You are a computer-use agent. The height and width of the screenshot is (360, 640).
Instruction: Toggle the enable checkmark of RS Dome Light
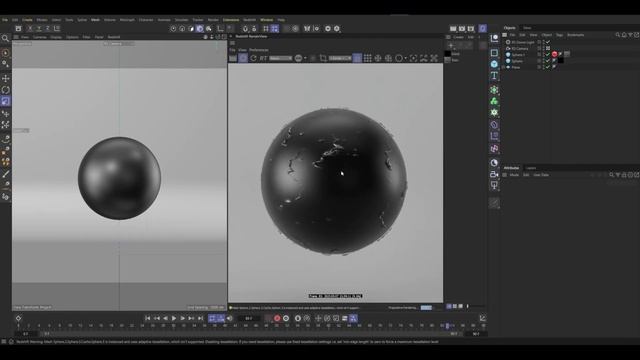pos(548,42)
